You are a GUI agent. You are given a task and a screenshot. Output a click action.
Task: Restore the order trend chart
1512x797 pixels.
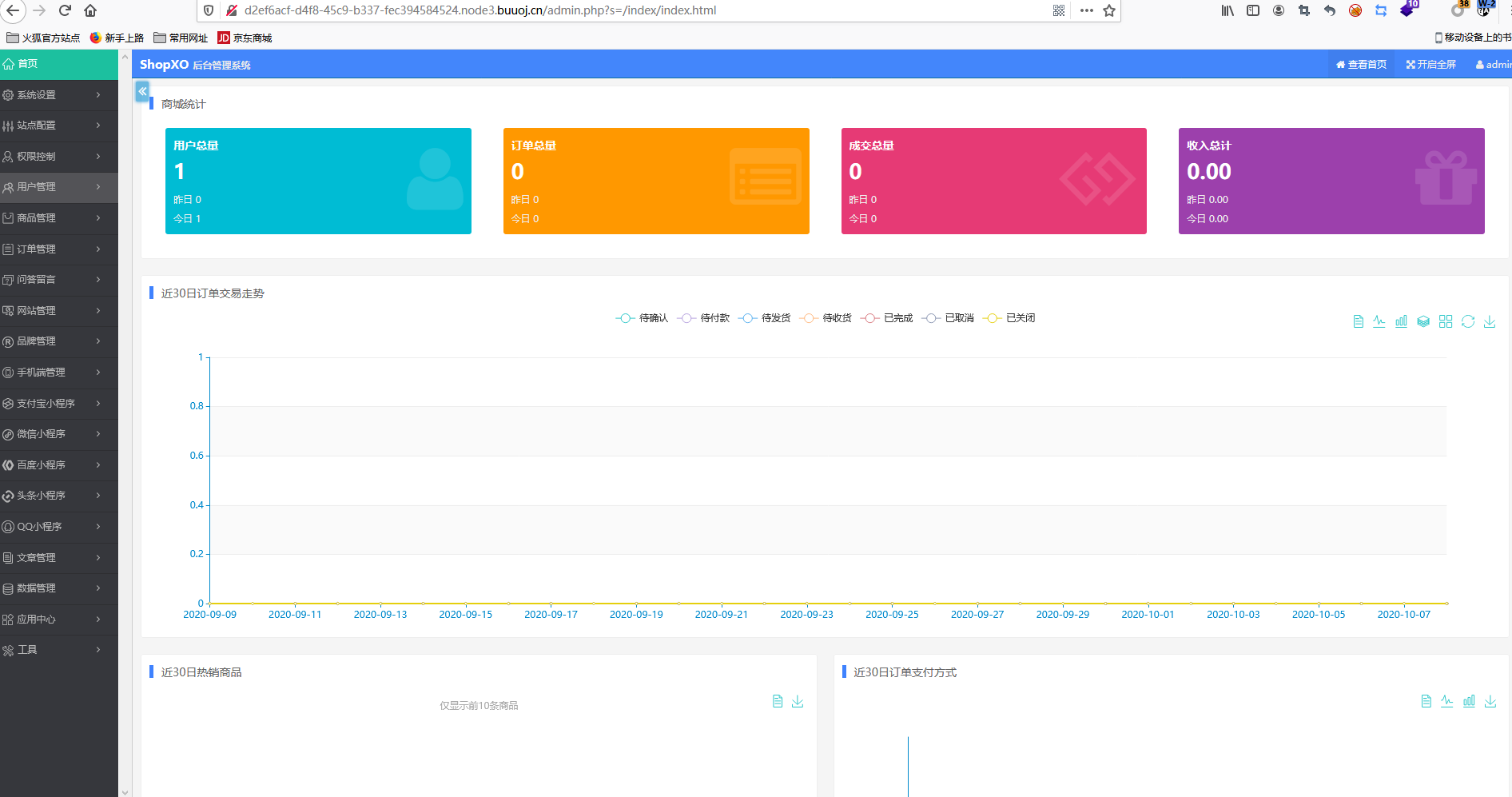click(1468, 321)
